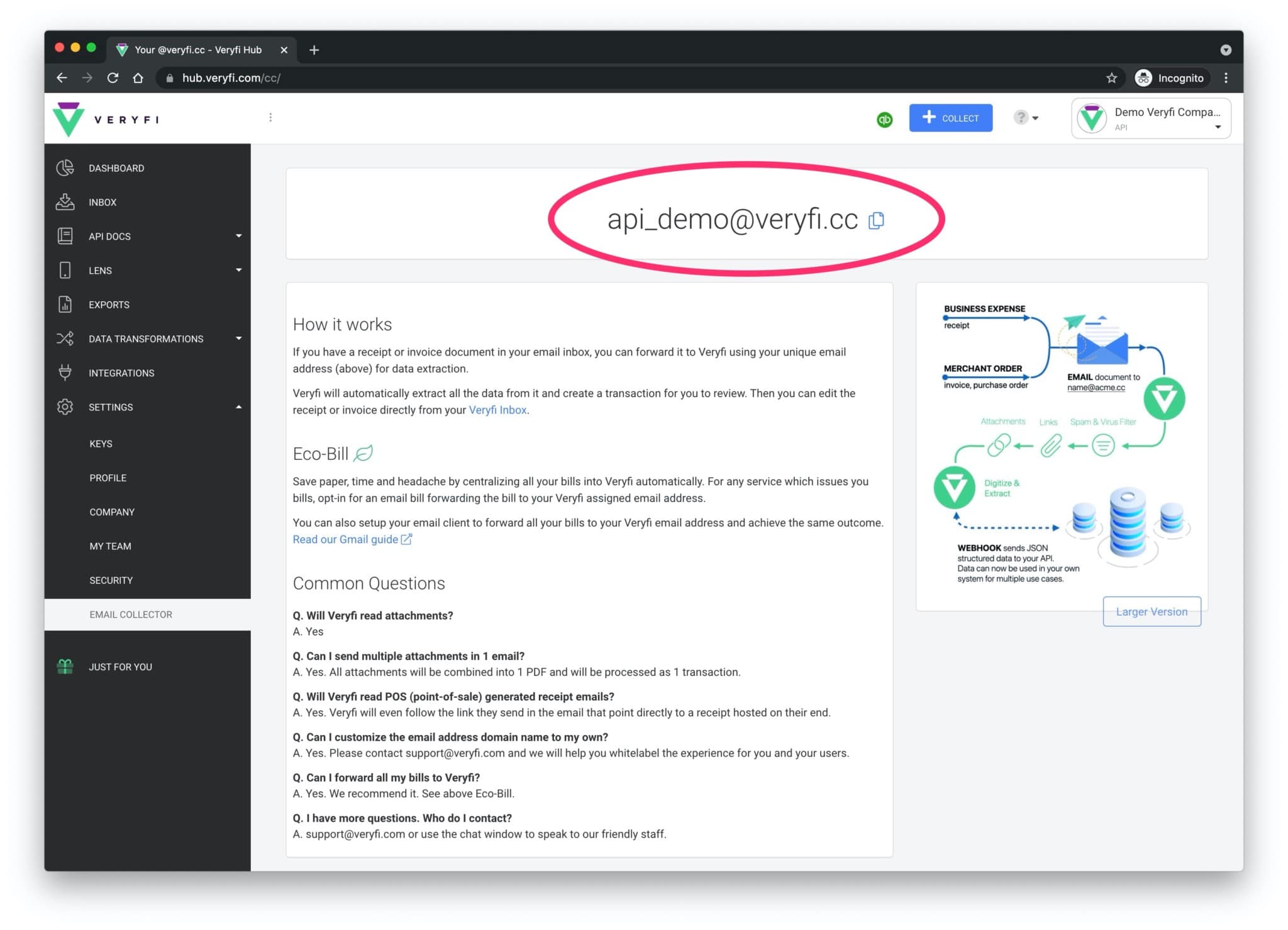
Task: Switch to the Your @veryfi.cc browser tab
Action: (x=198, y=49)
